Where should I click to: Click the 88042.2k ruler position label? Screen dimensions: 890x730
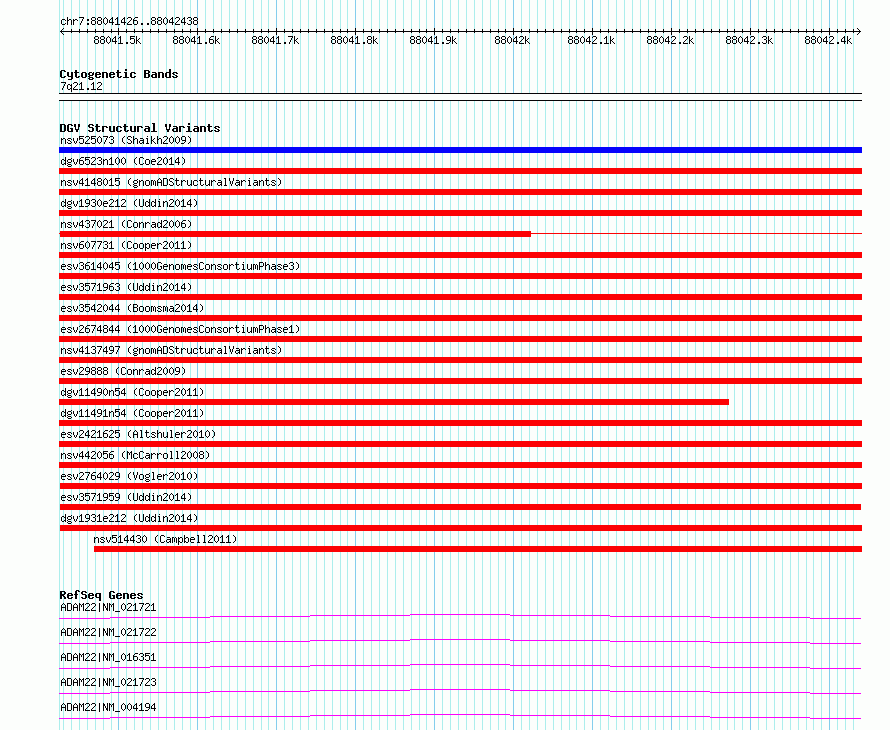[670, 40]
